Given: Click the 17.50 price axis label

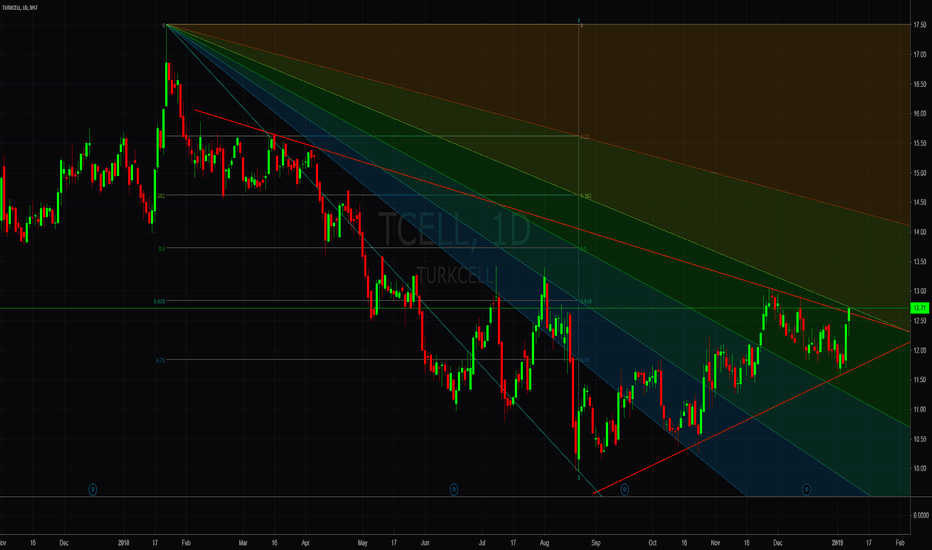Looking at the screenshot, I should click(x=920, y=25).
